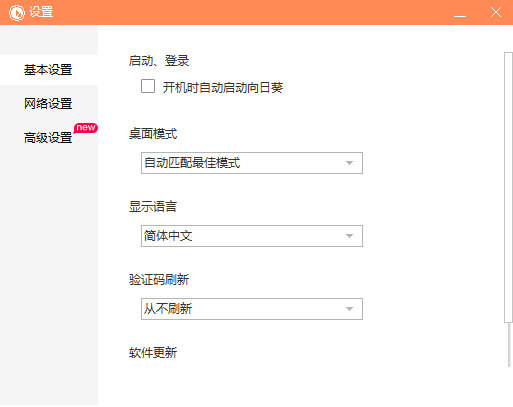Click the 从不刷新 combo box
The image size is (513, 407).
point(252,309)
